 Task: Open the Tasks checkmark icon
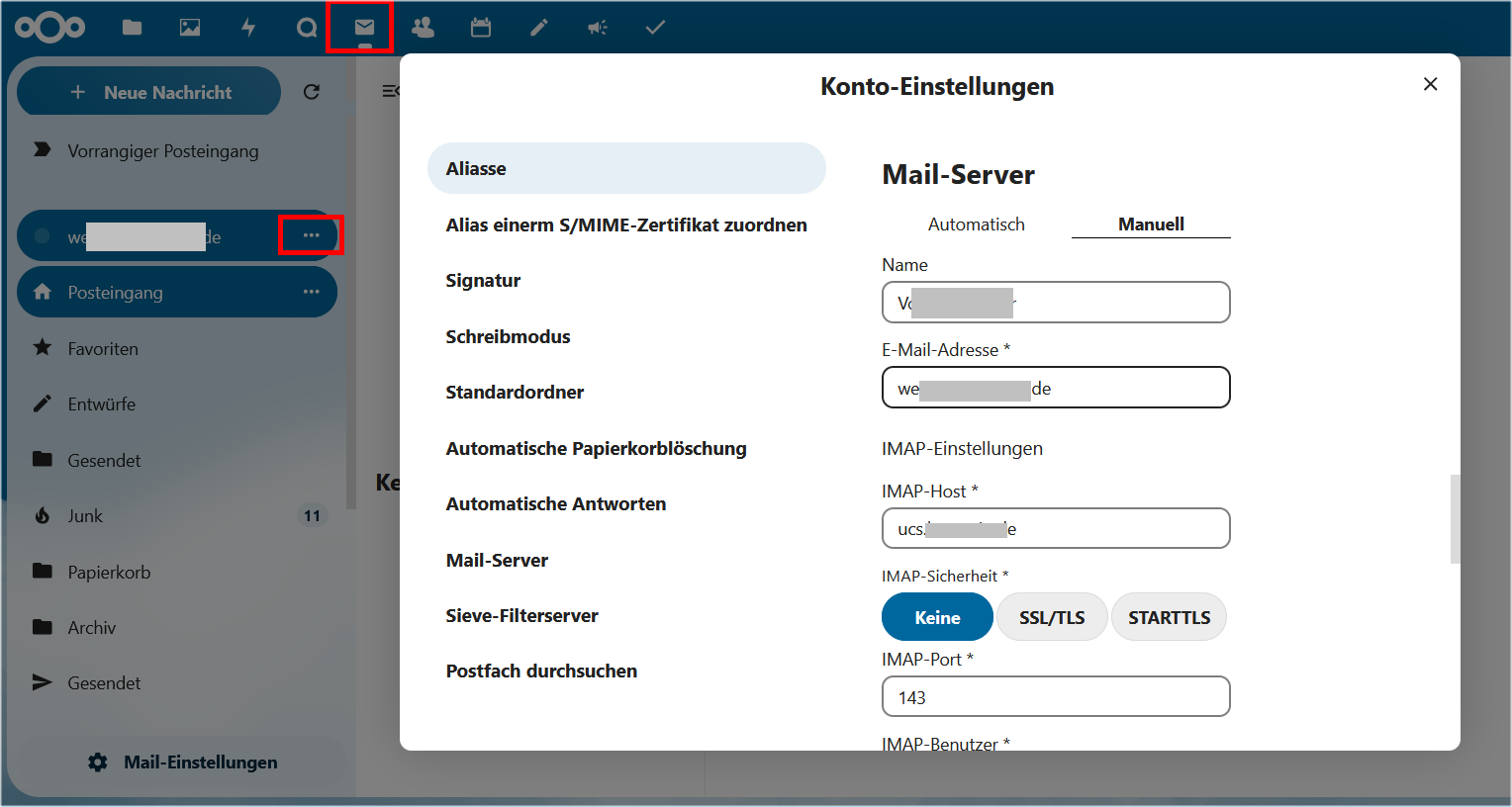[x=655, y=28]
